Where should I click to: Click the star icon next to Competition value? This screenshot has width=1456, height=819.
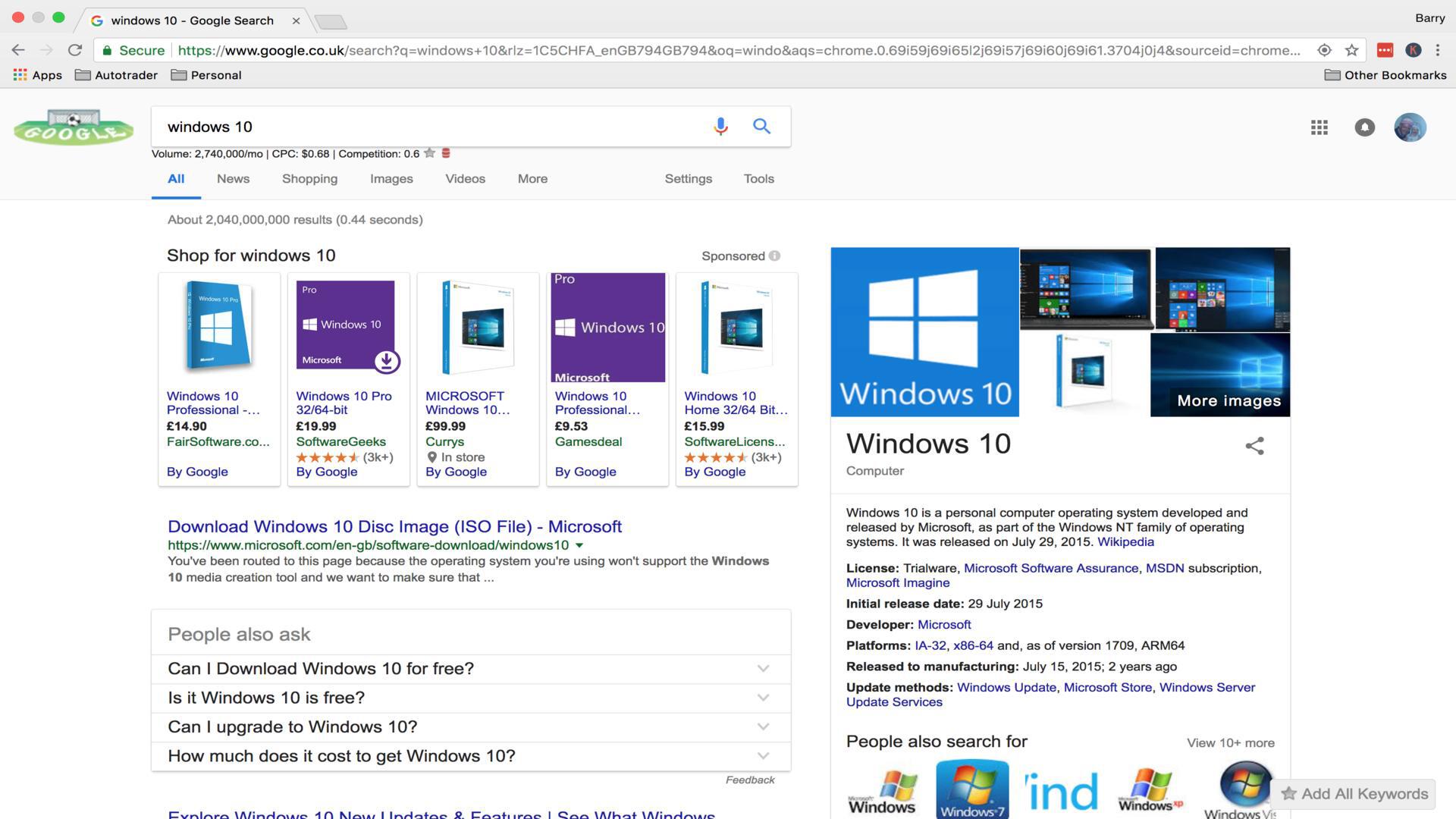click(429, 153)
